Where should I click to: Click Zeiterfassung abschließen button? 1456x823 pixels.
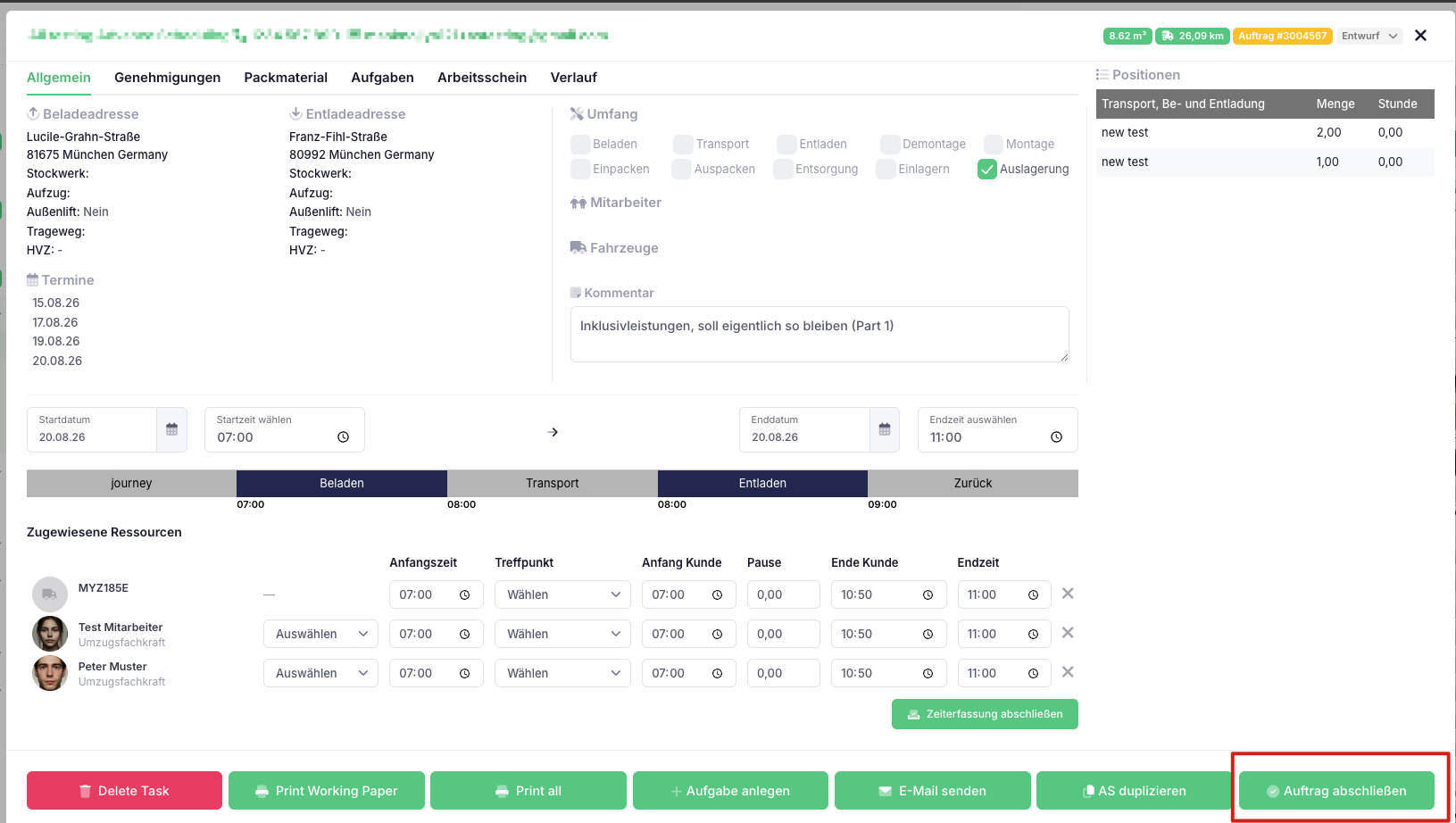(985, 714)
